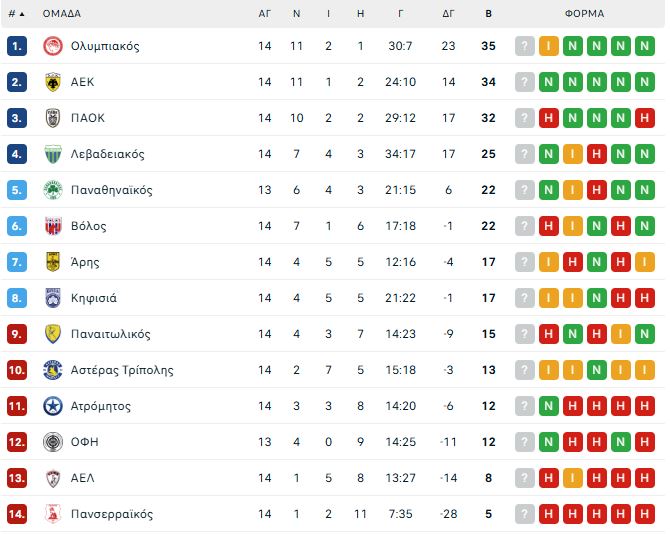Click the rank 14 position badge
This screenshot has height=535, width=670.
(16, 514)
